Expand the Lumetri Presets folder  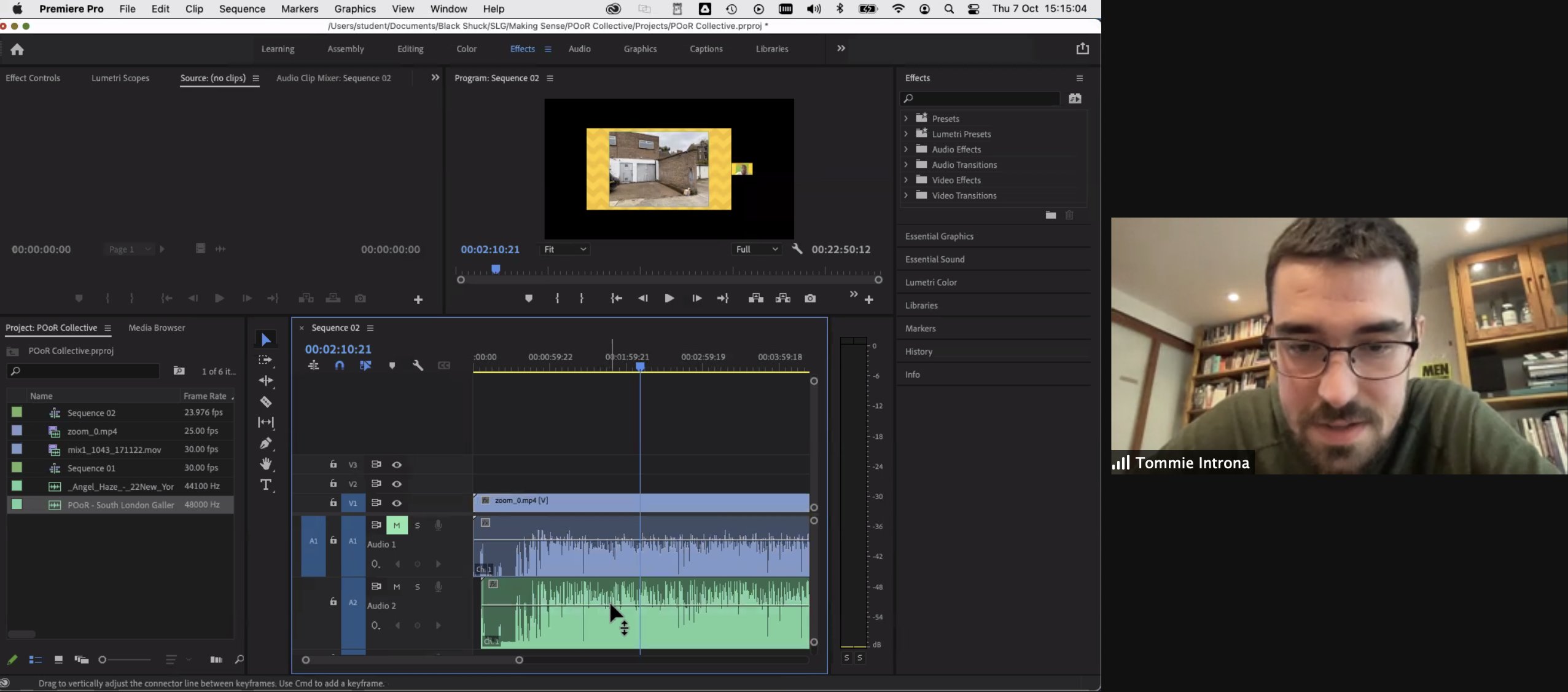click(906, 133)
